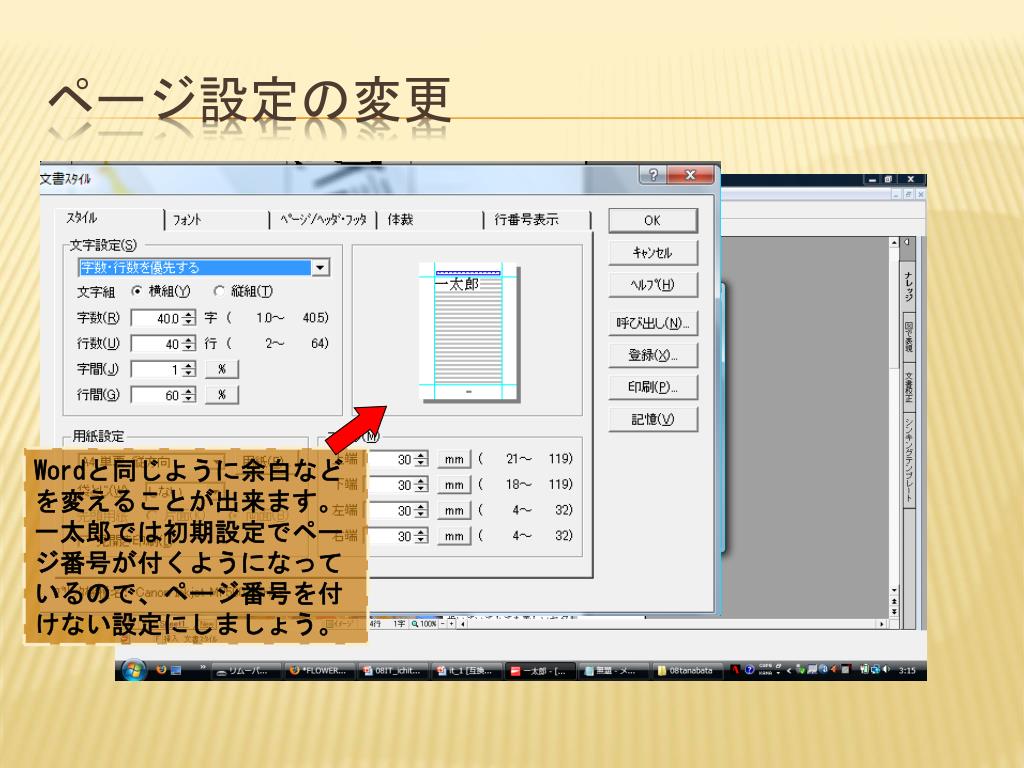The image size is (1024, 768).
Task: Switch to the 一太郎 taskbar item
Action: pyautogui.click(x=539, y=671)
